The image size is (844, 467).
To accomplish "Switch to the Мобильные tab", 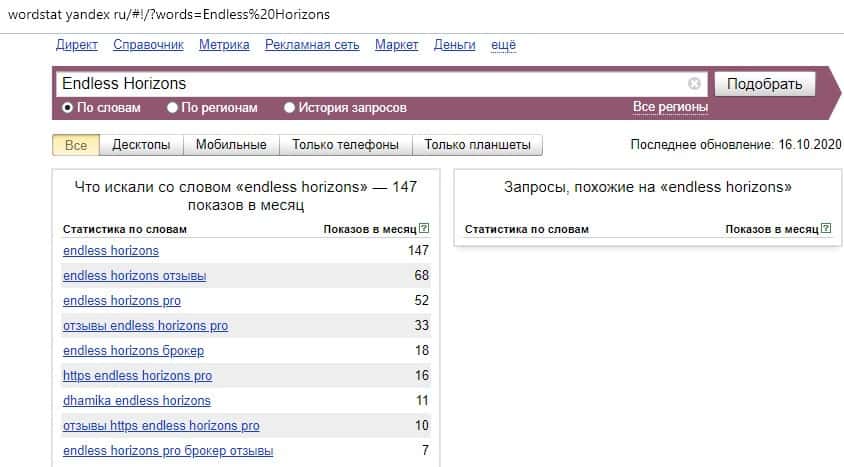I will pos(231,145).
